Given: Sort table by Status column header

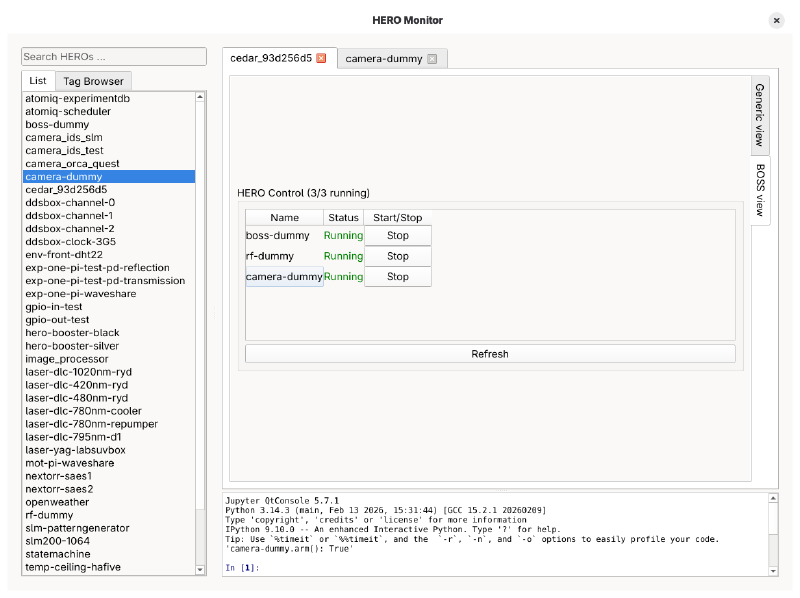Looking at the screenshot, I should tap(343, 217).
